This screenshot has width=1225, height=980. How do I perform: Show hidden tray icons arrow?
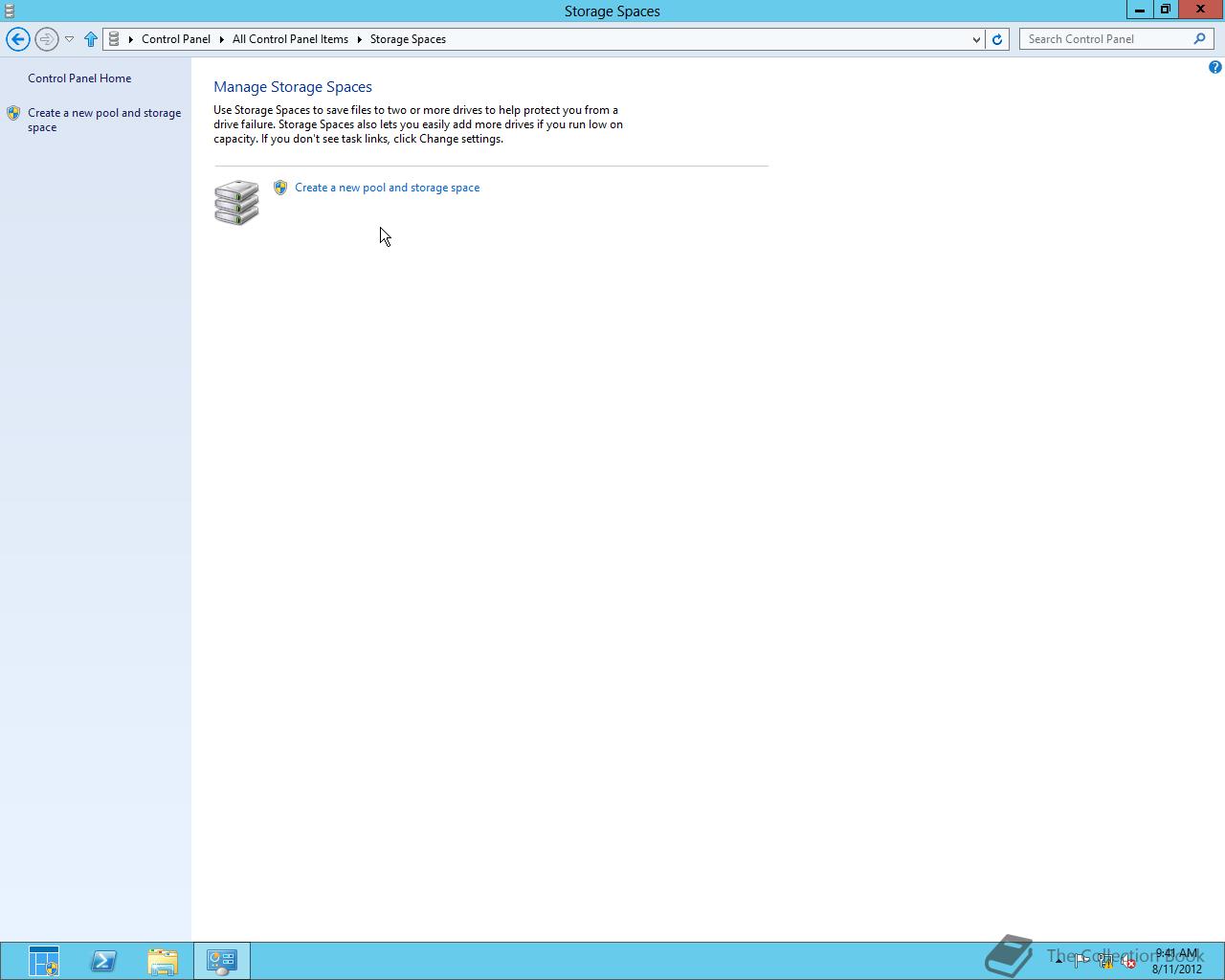pos(1058,961)
